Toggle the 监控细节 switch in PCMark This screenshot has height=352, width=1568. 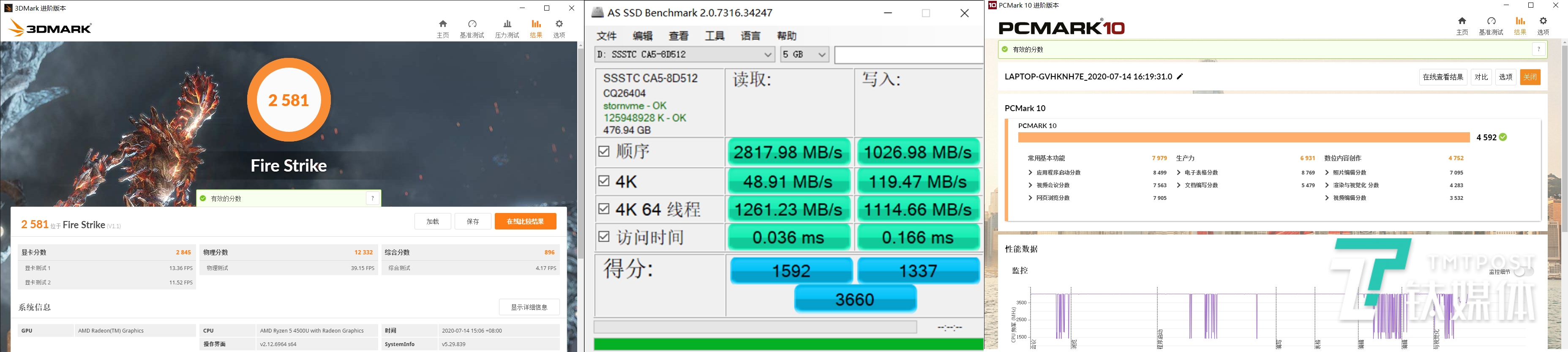pos(1525,272)
